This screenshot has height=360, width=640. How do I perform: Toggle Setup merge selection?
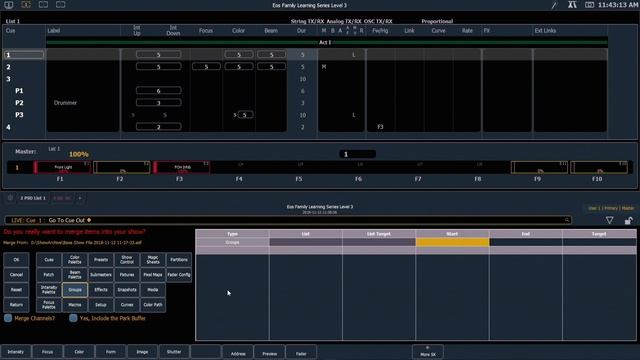tap(101, 305)
